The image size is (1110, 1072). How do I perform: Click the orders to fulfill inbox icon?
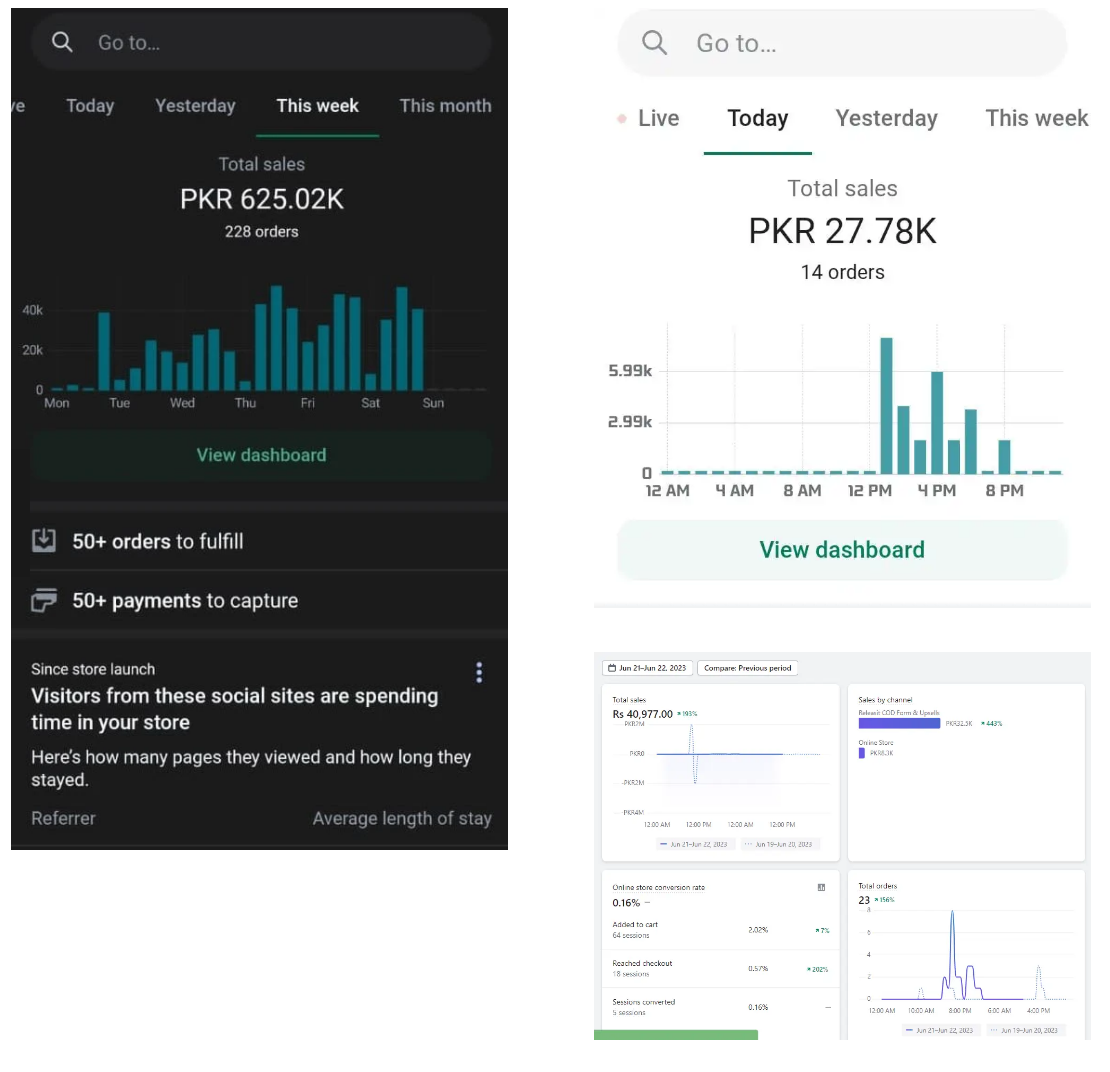point(44,541)
